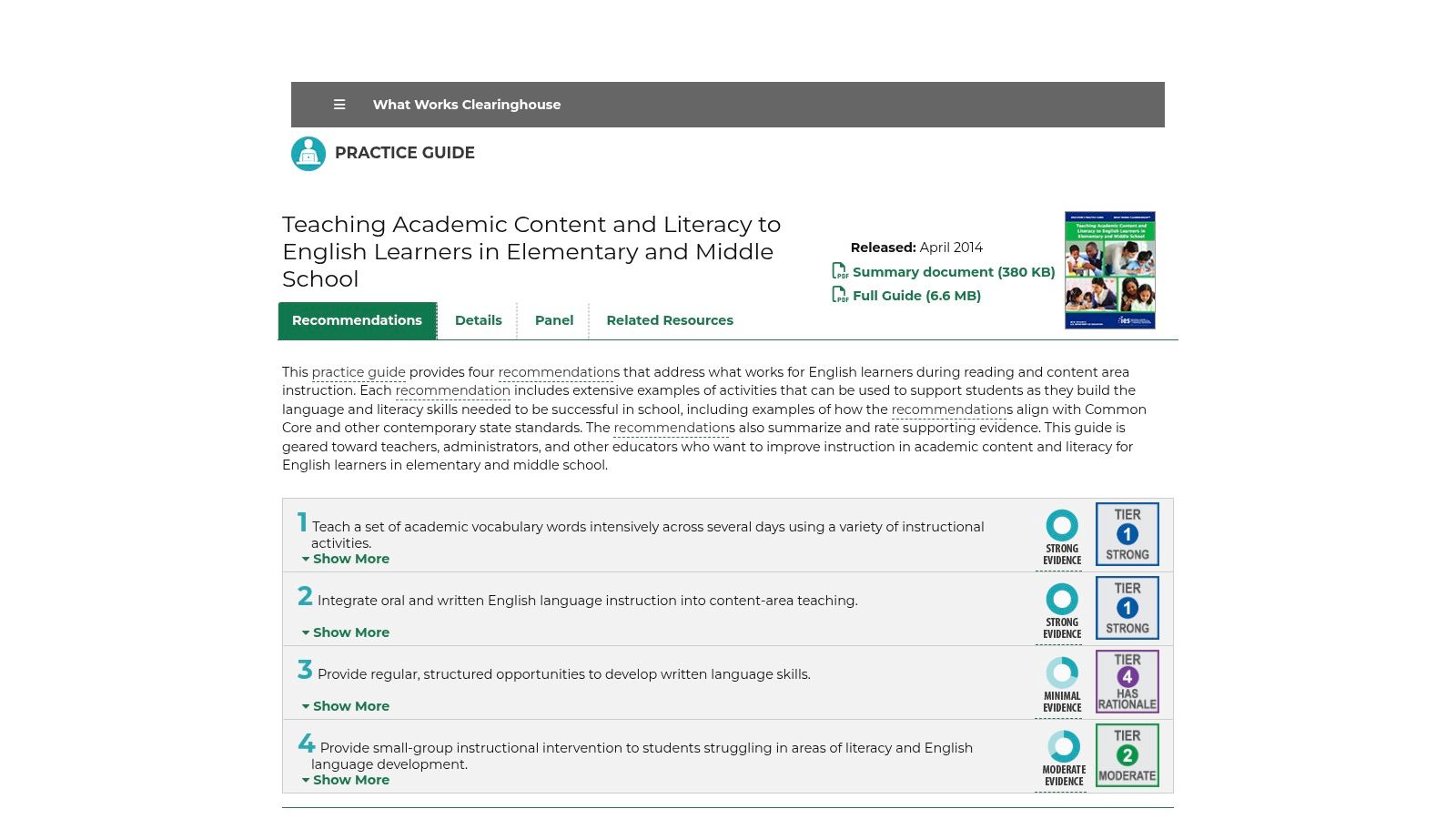The image size is (1456, 819).
Task: Click Strong Evidence icon for recommendation 1
Action: click(1062, 538)
